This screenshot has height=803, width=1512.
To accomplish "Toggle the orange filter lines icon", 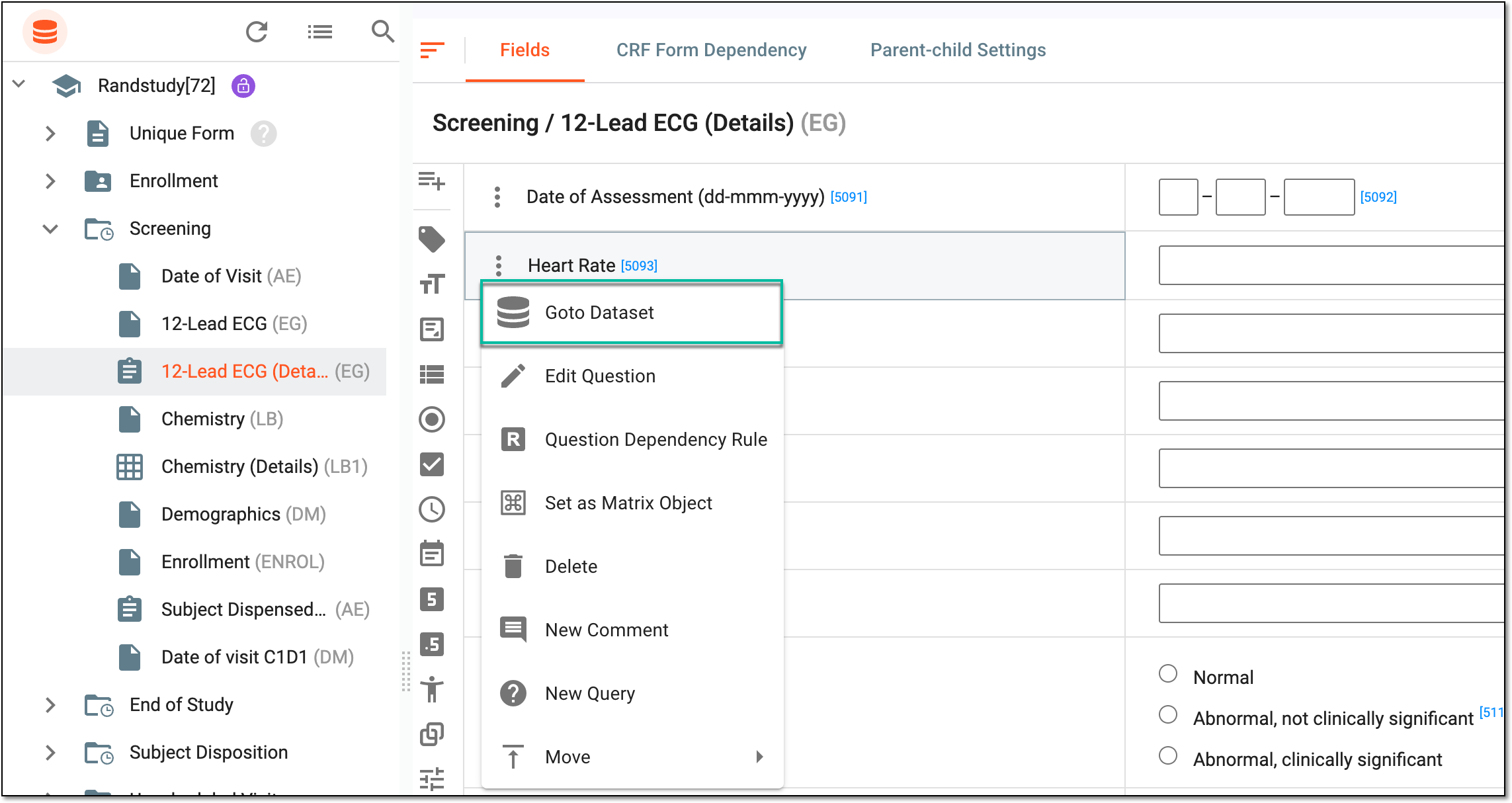I will pyautogui.click(x=432, y=50).
